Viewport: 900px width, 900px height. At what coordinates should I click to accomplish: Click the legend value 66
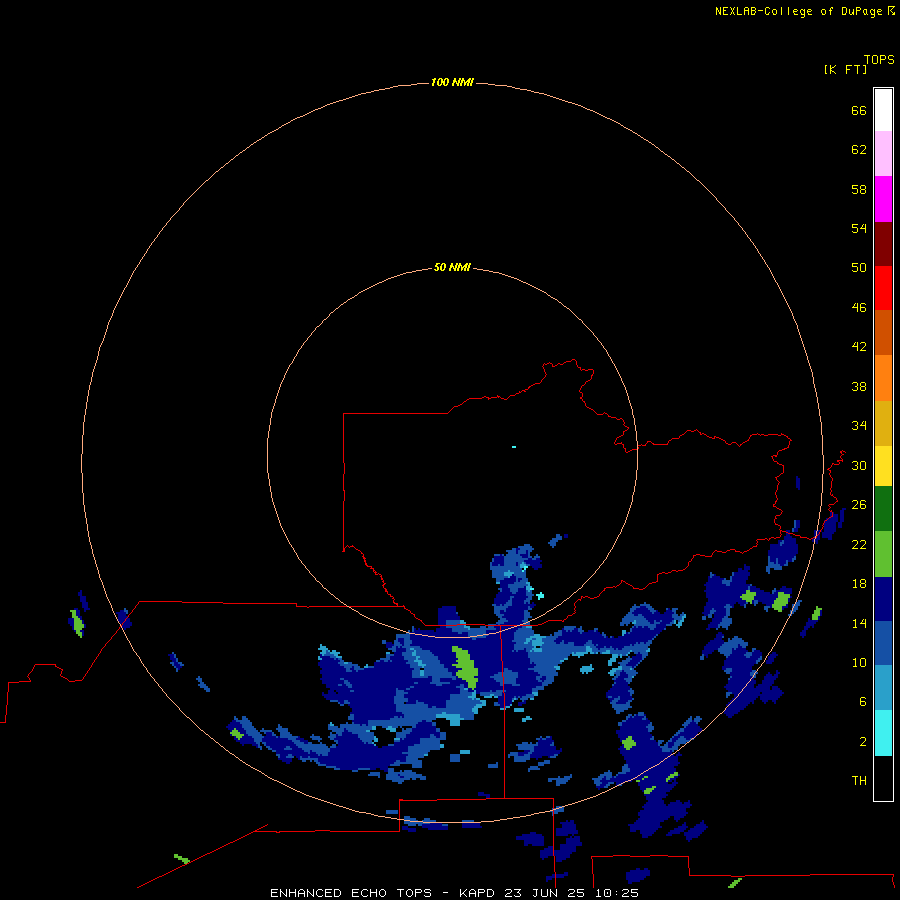pyautogui.click(x=859, y=111)
